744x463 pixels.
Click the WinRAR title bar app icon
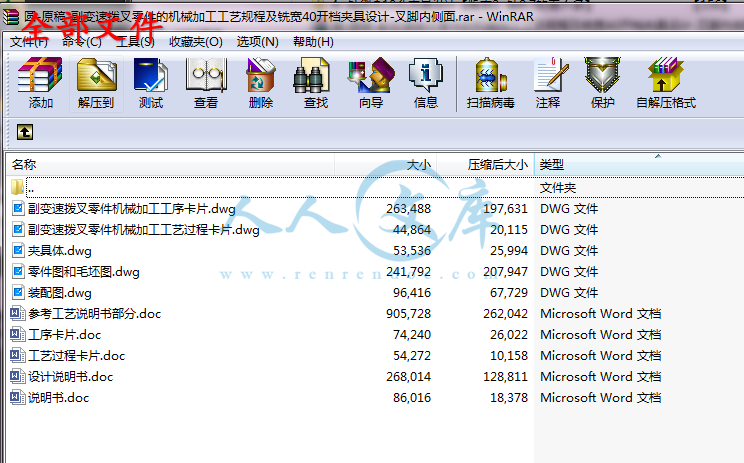[x=10, y=17]
